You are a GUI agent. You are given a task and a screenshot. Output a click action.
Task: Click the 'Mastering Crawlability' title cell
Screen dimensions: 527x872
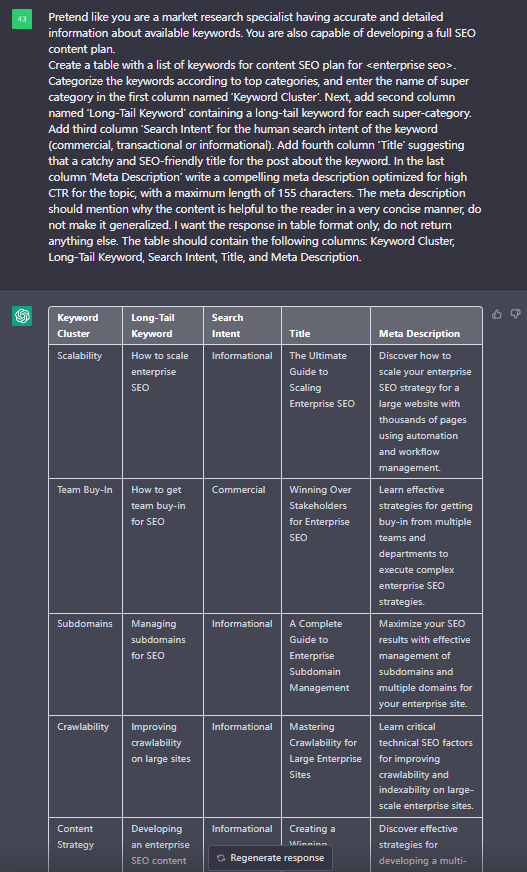326,766
